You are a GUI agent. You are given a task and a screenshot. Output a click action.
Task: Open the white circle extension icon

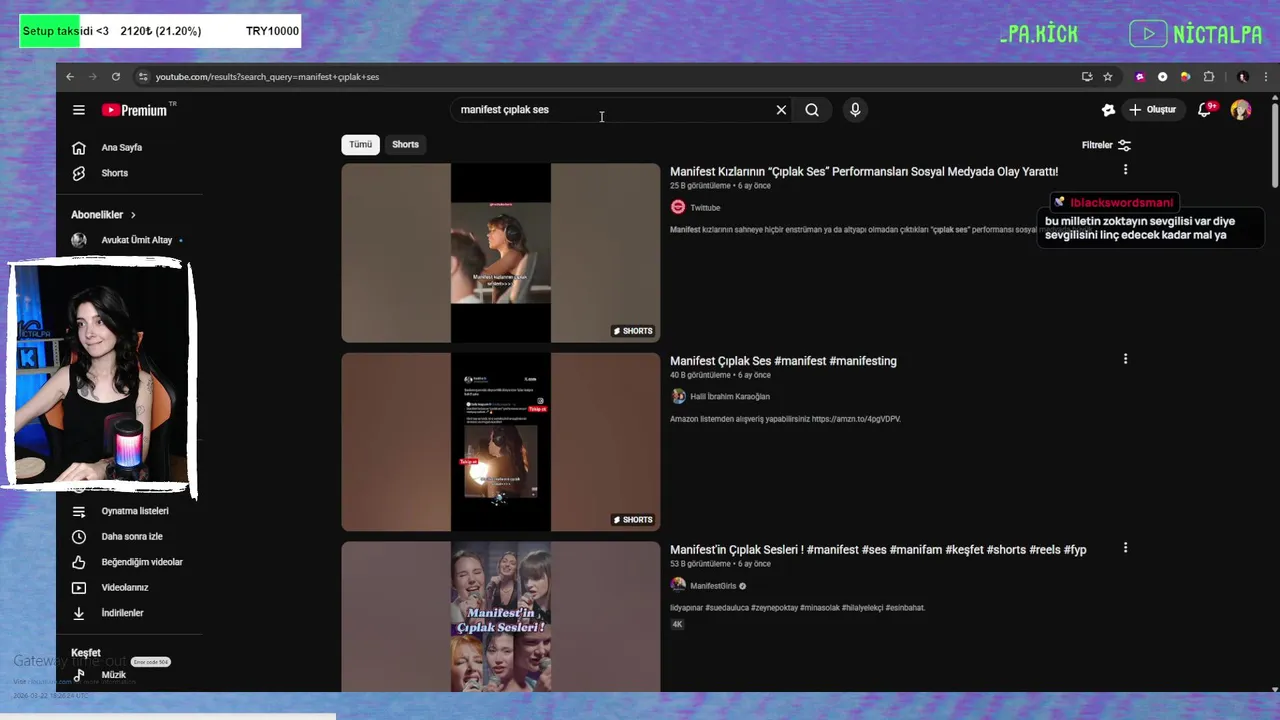(x=1163, y=77)
